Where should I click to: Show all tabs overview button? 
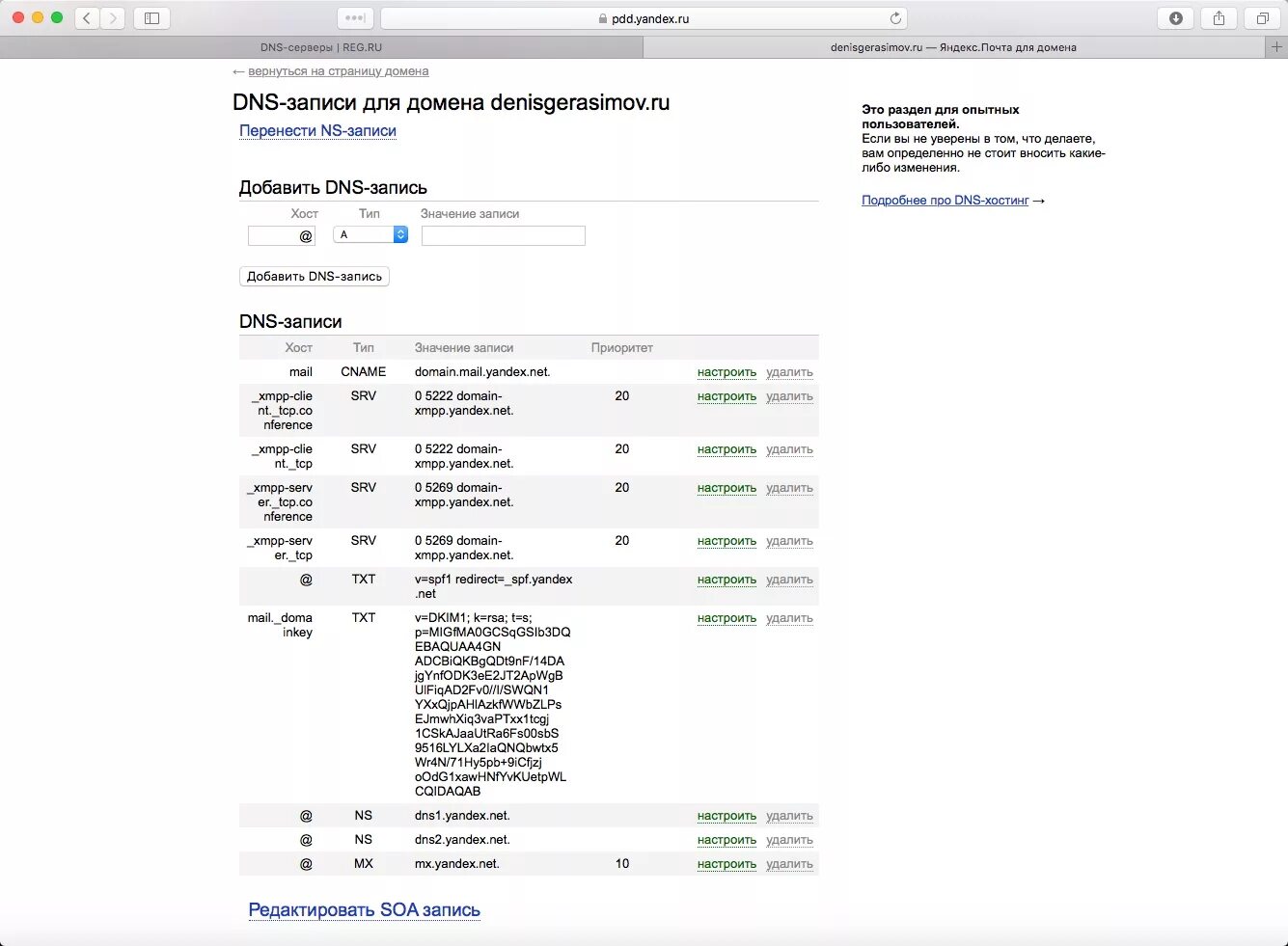1262,17
